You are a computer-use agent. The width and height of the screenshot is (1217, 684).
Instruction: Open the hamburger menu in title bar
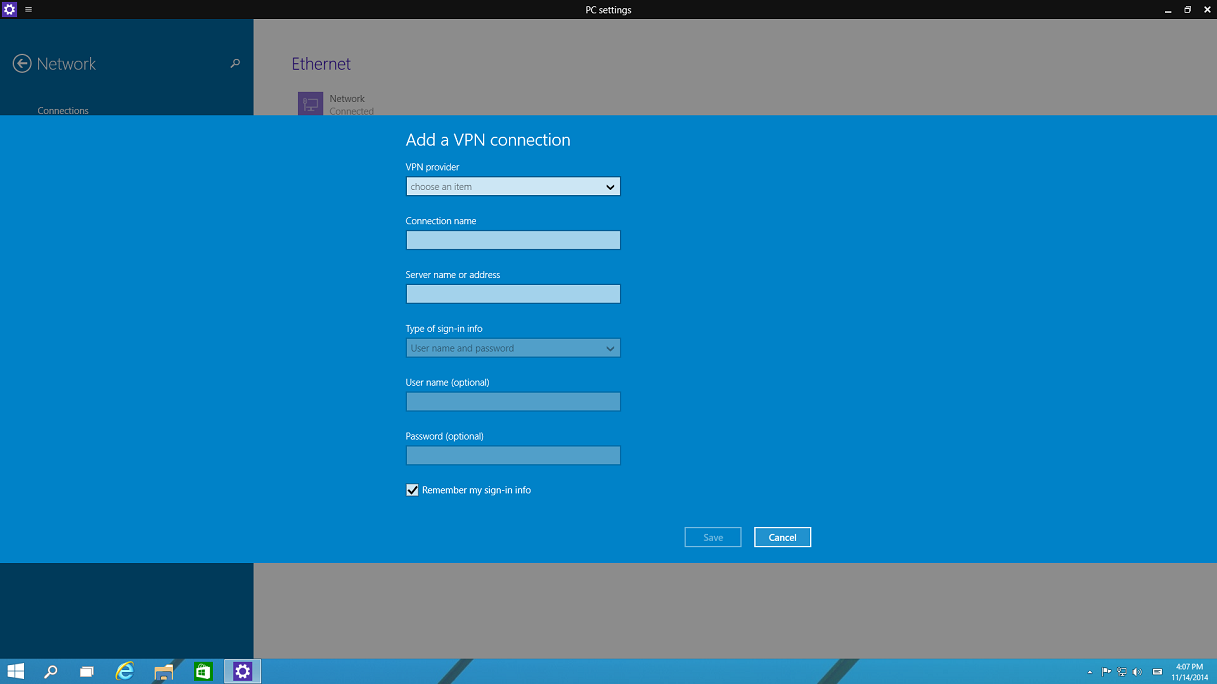[28, 9]
